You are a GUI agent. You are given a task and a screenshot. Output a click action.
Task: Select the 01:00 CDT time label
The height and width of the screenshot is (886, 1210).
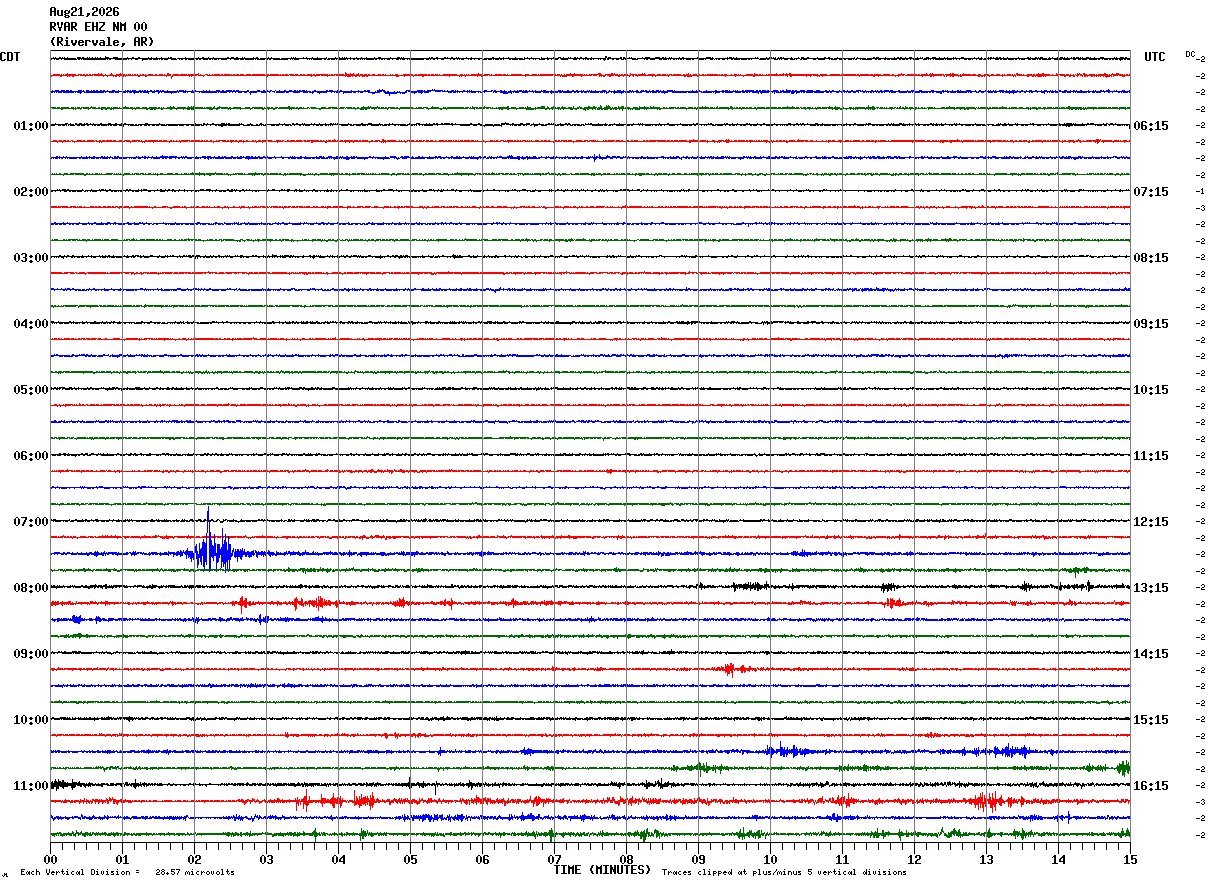click(x=31, y=126)
